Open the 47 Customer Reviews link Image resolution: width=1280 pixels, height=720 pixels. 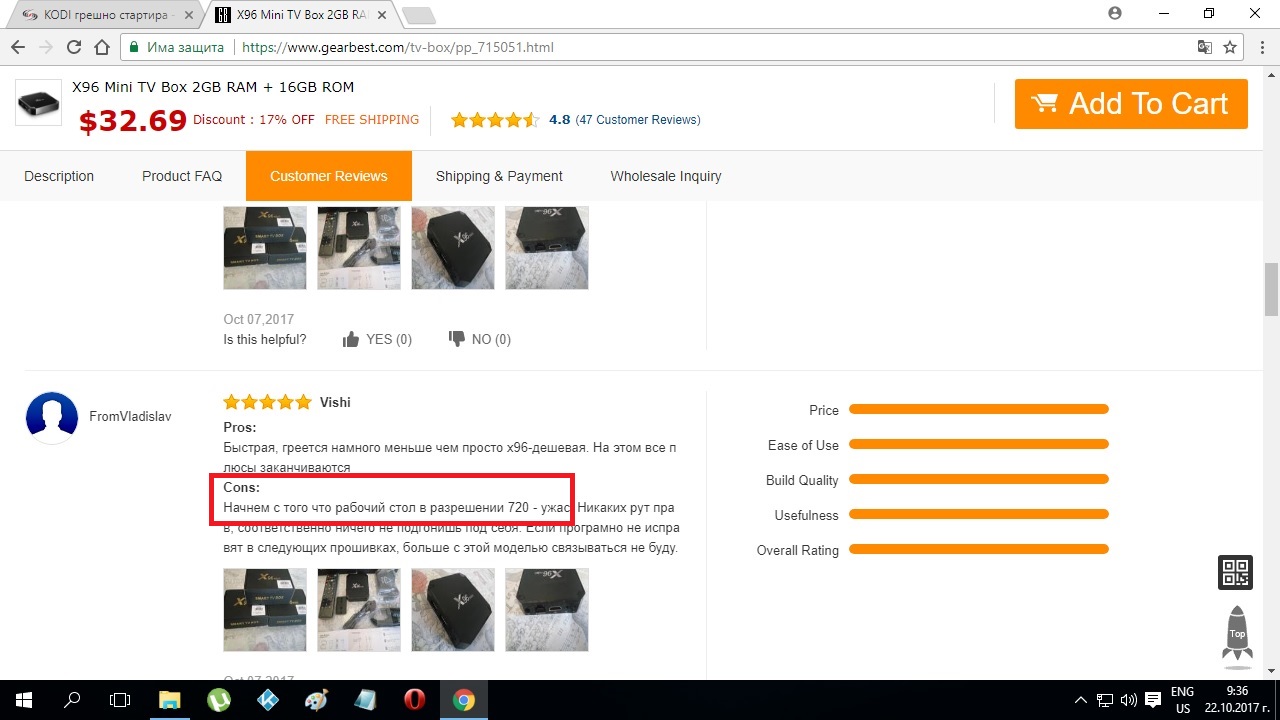coord(638,119)
